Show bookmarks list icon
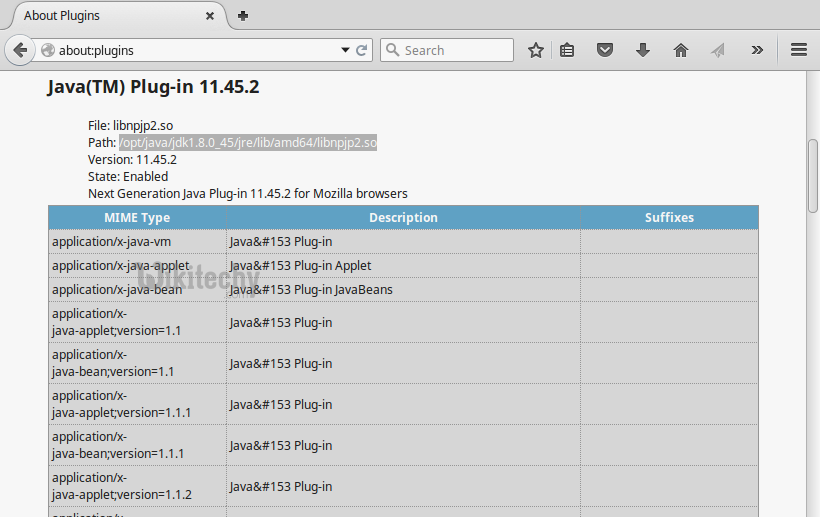The height and width of the screenshot is (517, 820). 567,50
